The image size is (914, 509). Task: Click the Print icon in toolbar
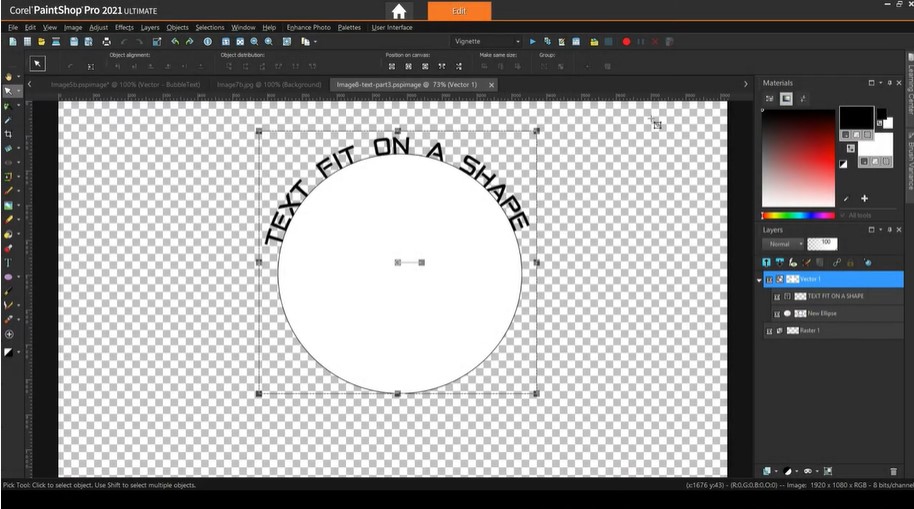pos(107,41)
